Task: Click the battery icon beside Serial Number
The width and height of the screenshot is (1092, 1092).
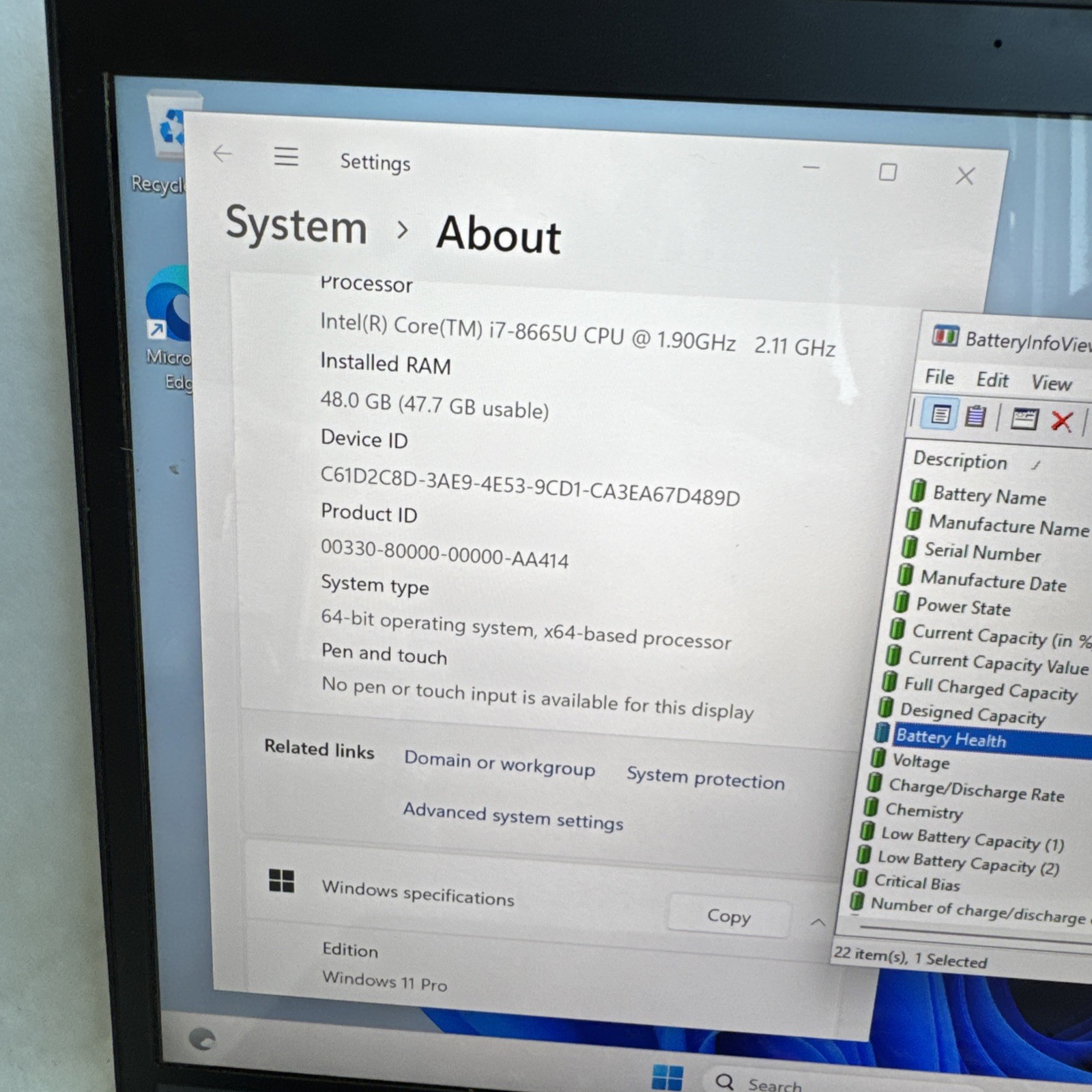Action: pyautogui.click(x=909, y=547)
